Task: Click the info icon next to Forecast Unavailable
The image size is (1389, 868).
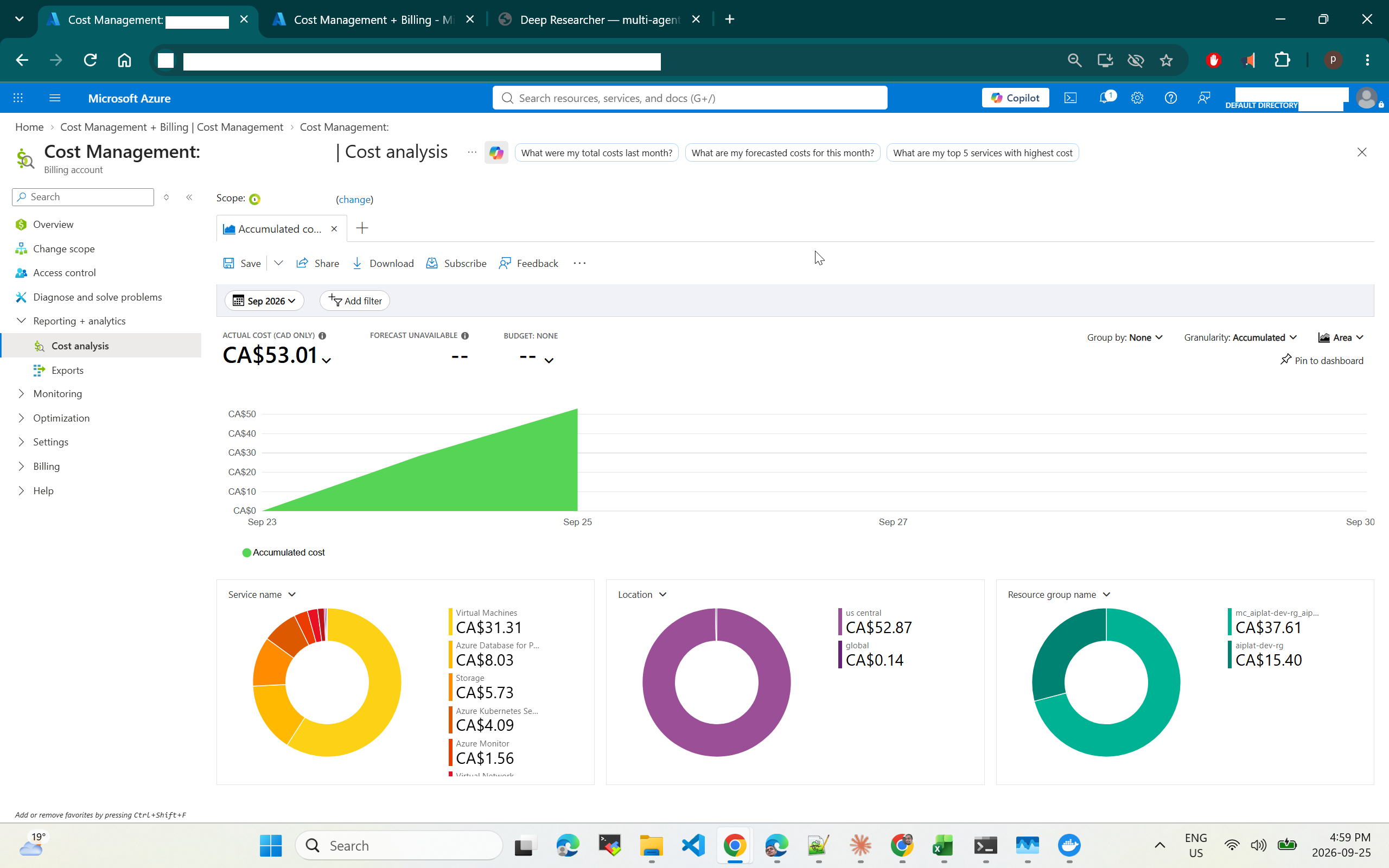Action: tap(465, 335)
